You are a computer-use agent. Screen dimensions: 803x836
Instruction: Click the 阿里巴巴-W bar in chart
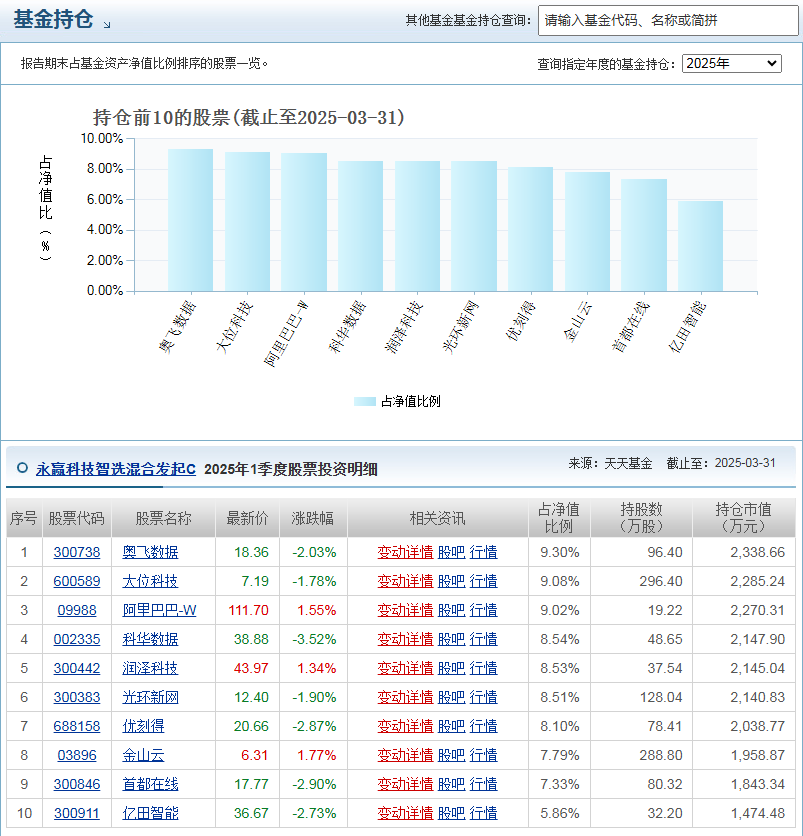304,222
